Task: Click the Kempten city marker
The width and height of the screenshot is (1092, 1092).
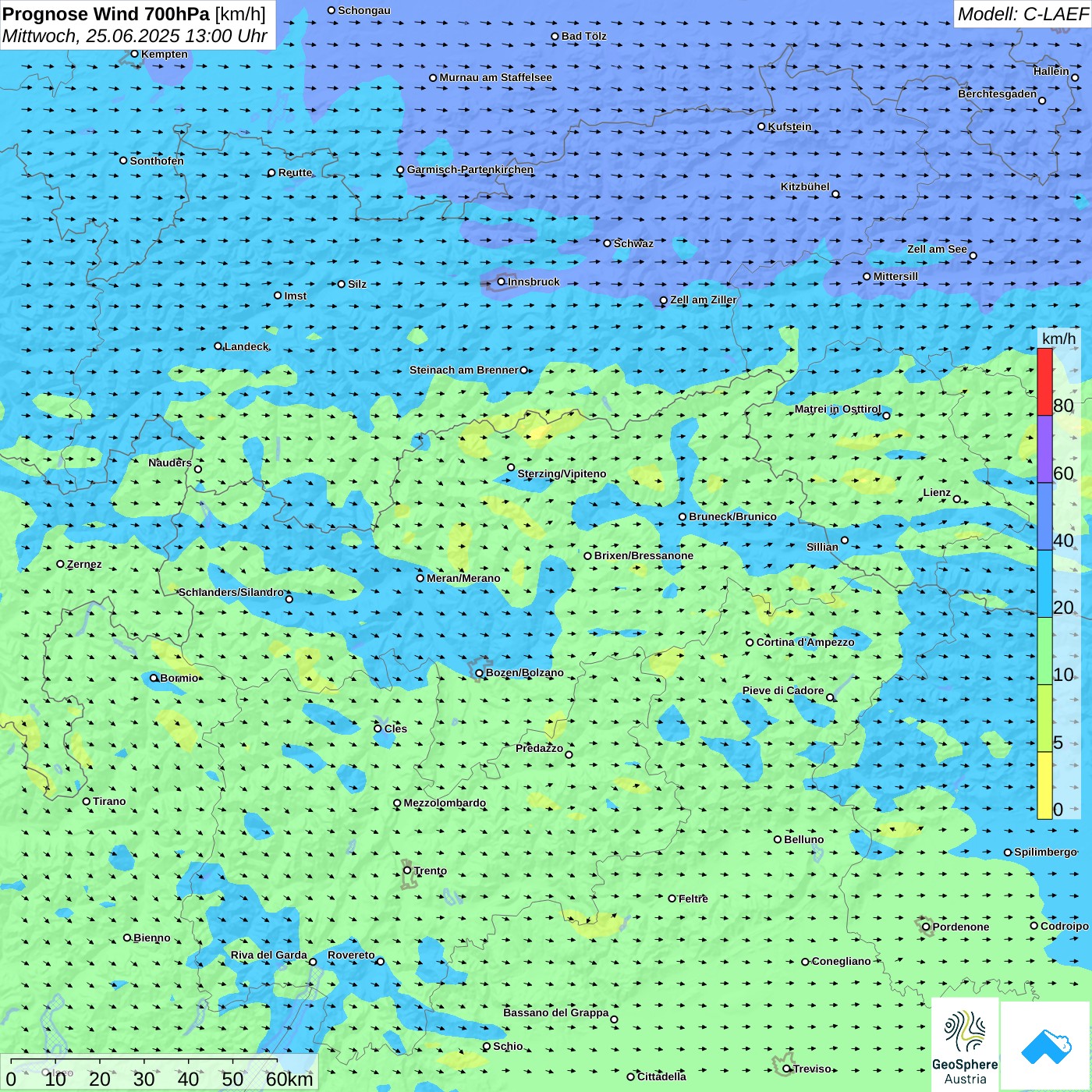Action: pos(134,54)
